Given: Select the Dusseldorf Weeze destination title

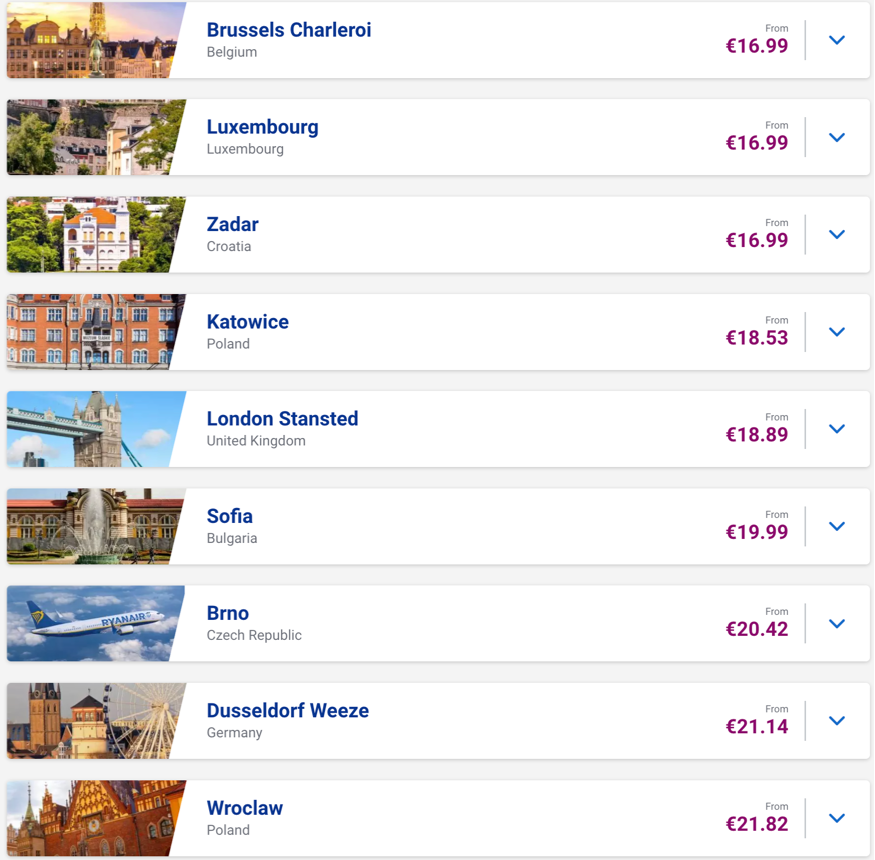Looking at the screenshot, I should coord(288,711).
